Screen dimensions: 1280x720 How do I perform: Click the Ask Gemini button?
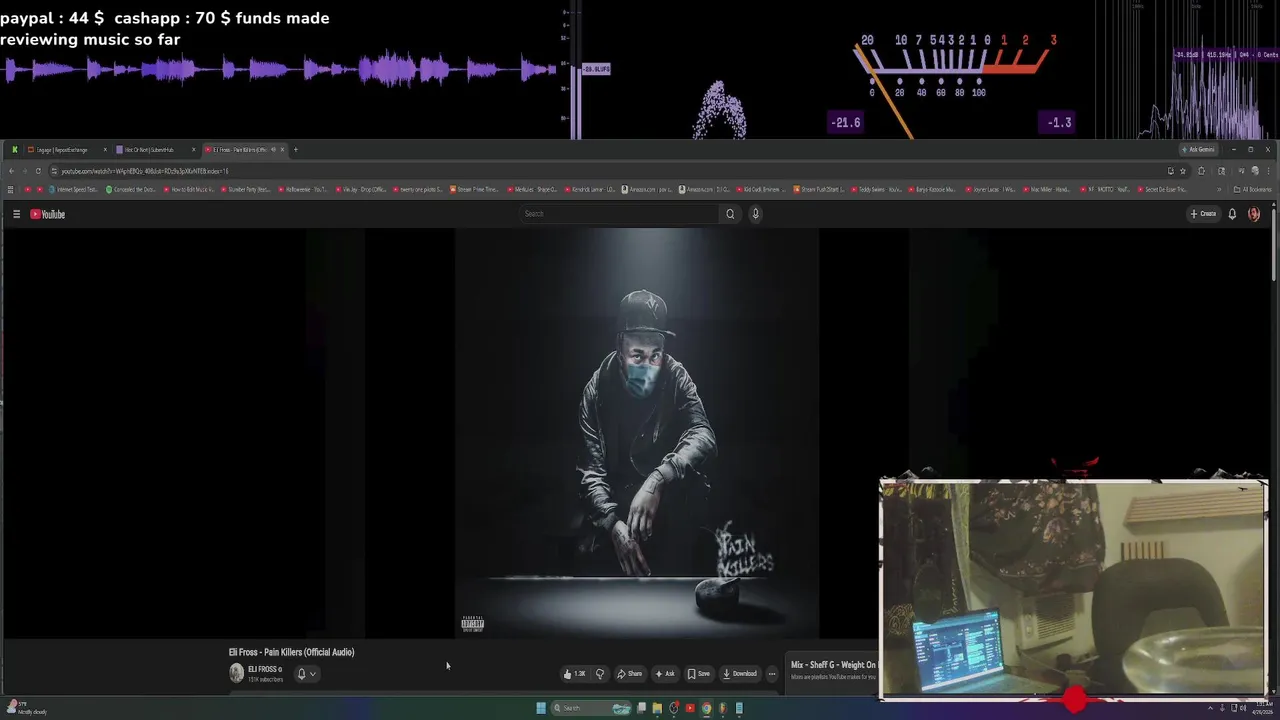[x=1198, y=149]
